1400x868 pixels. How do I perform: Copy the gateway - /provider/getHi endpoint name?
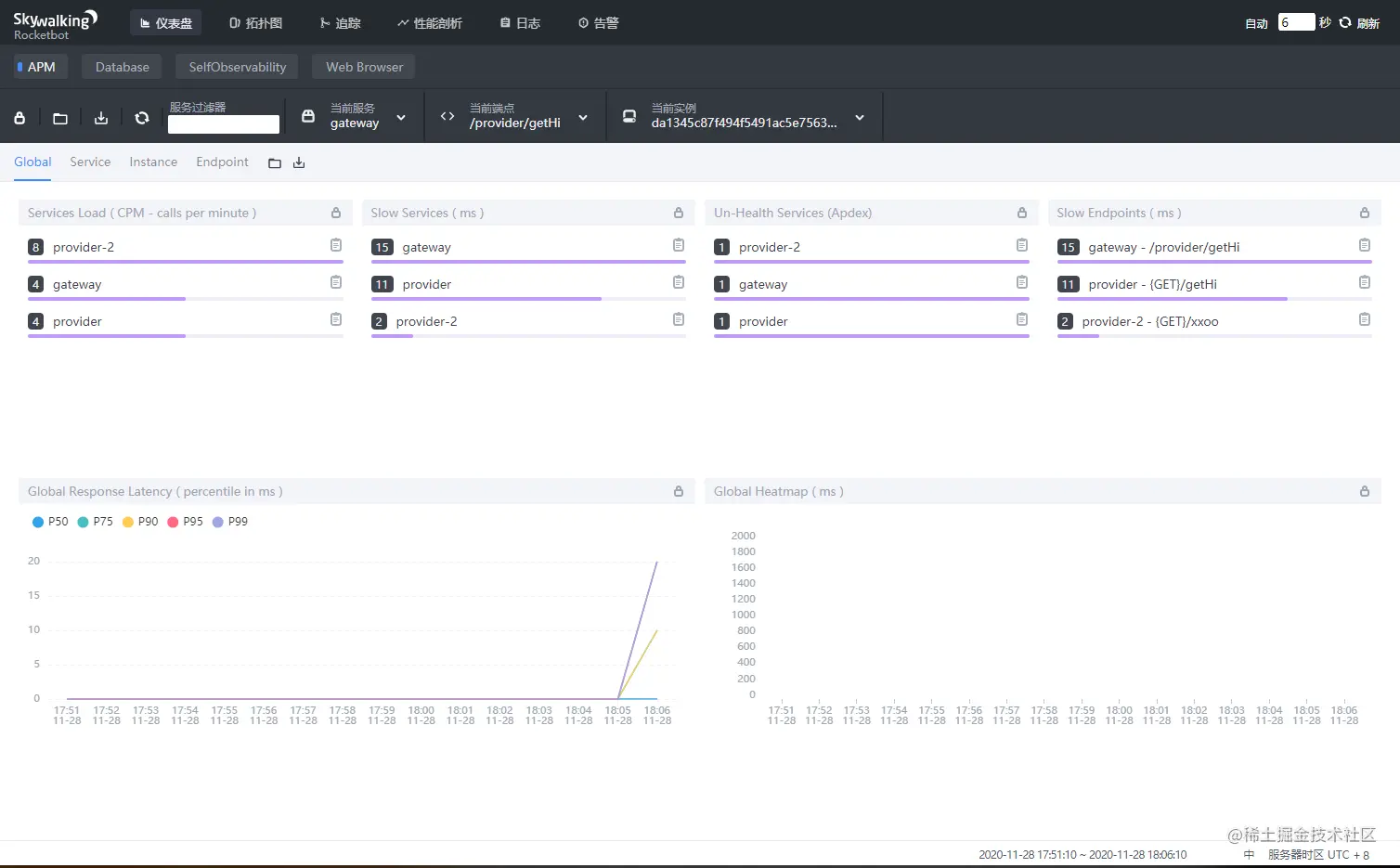click(x=1365, y=245)
